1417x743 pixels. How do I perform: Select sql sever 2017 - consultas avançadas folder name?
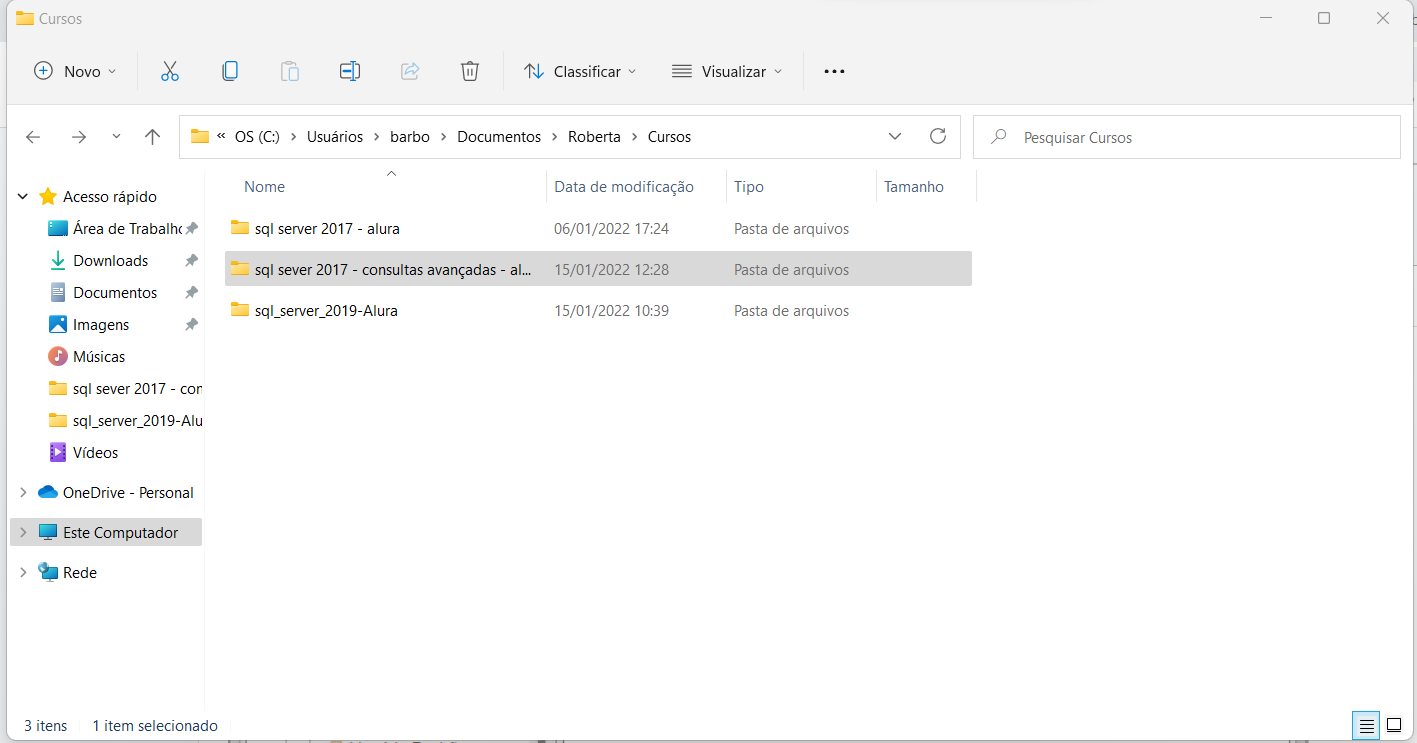coord(393,270)
